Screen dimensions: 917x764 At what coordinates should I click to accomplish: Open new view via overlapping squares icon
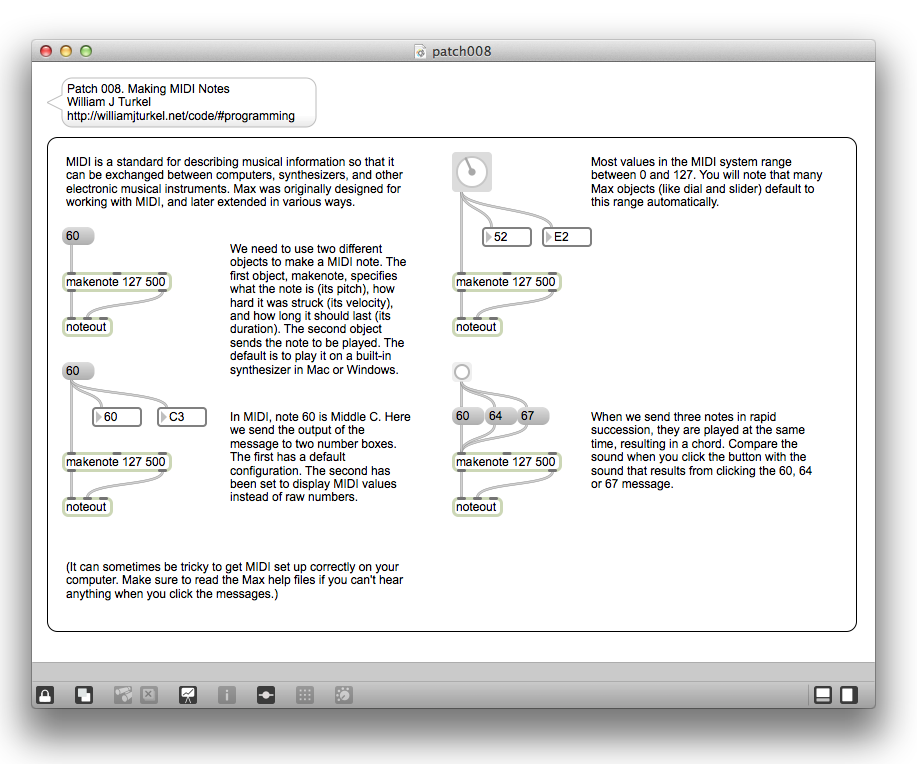coord(85,695)
